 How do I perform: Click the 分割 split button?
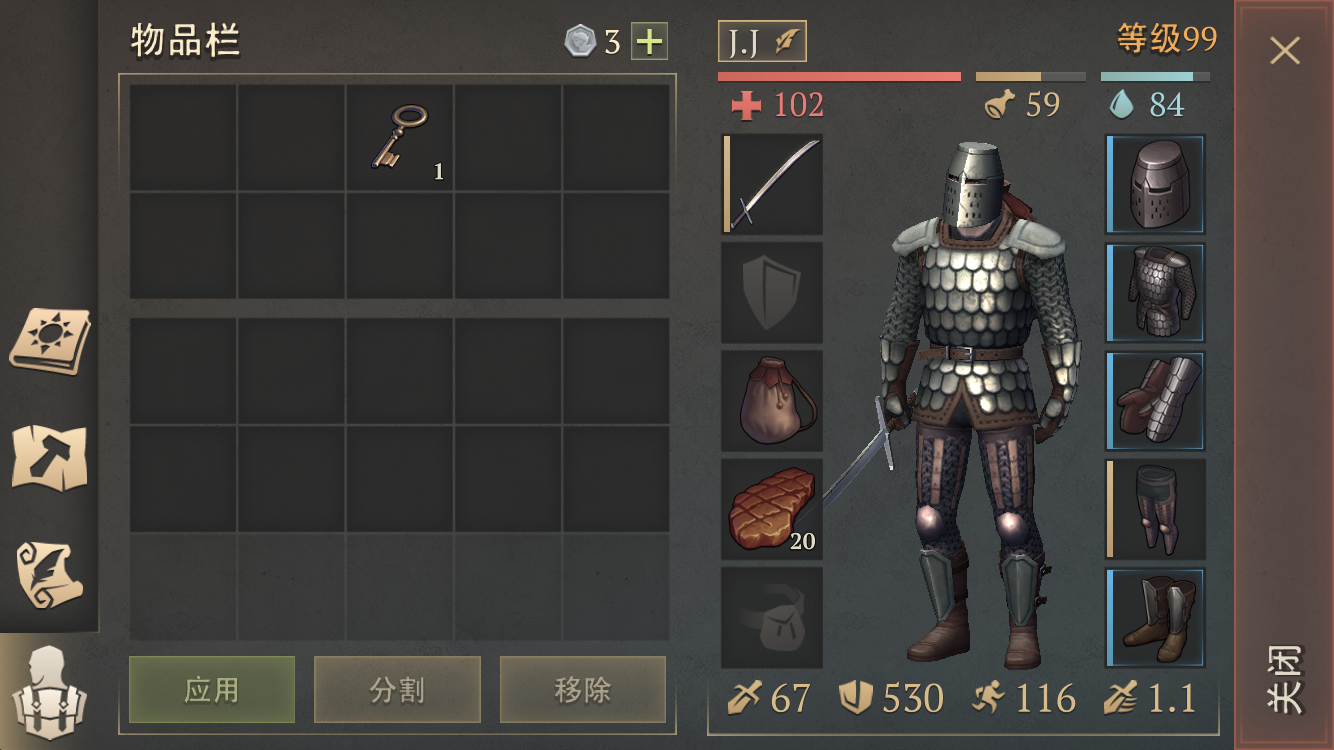[x=397, y=689]
